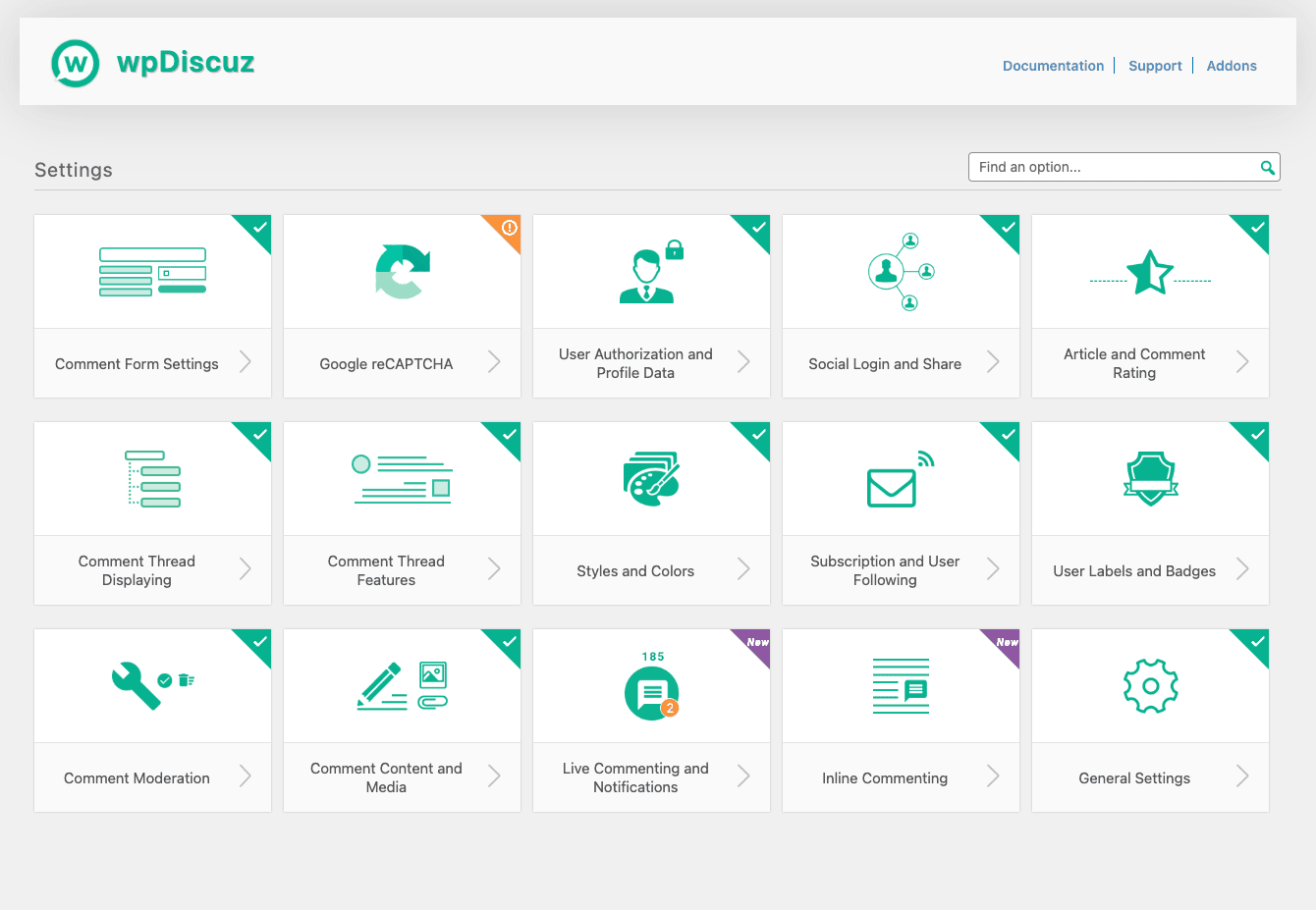1316x910 pixels.
Task: Click the Styles and Colors palette icon
Action: point(651,479)
